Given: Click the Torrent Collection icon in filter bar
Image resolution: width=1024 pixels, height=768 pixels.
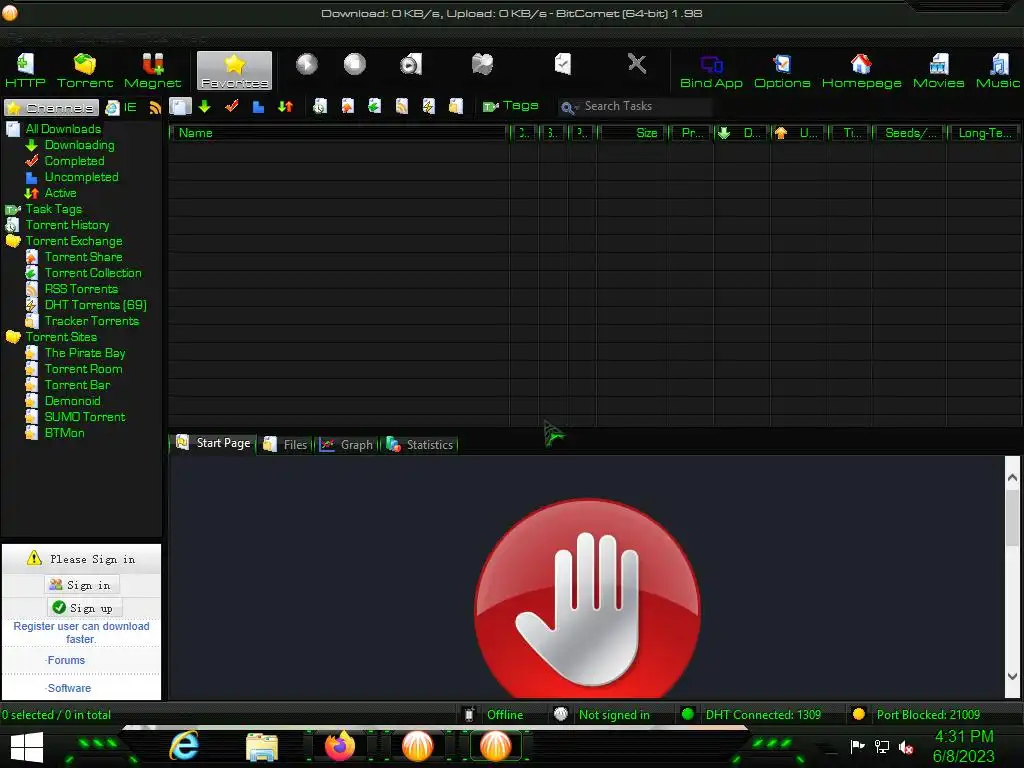Looking at the screenshot, I should pyautogui.click(x=374, y=106).
